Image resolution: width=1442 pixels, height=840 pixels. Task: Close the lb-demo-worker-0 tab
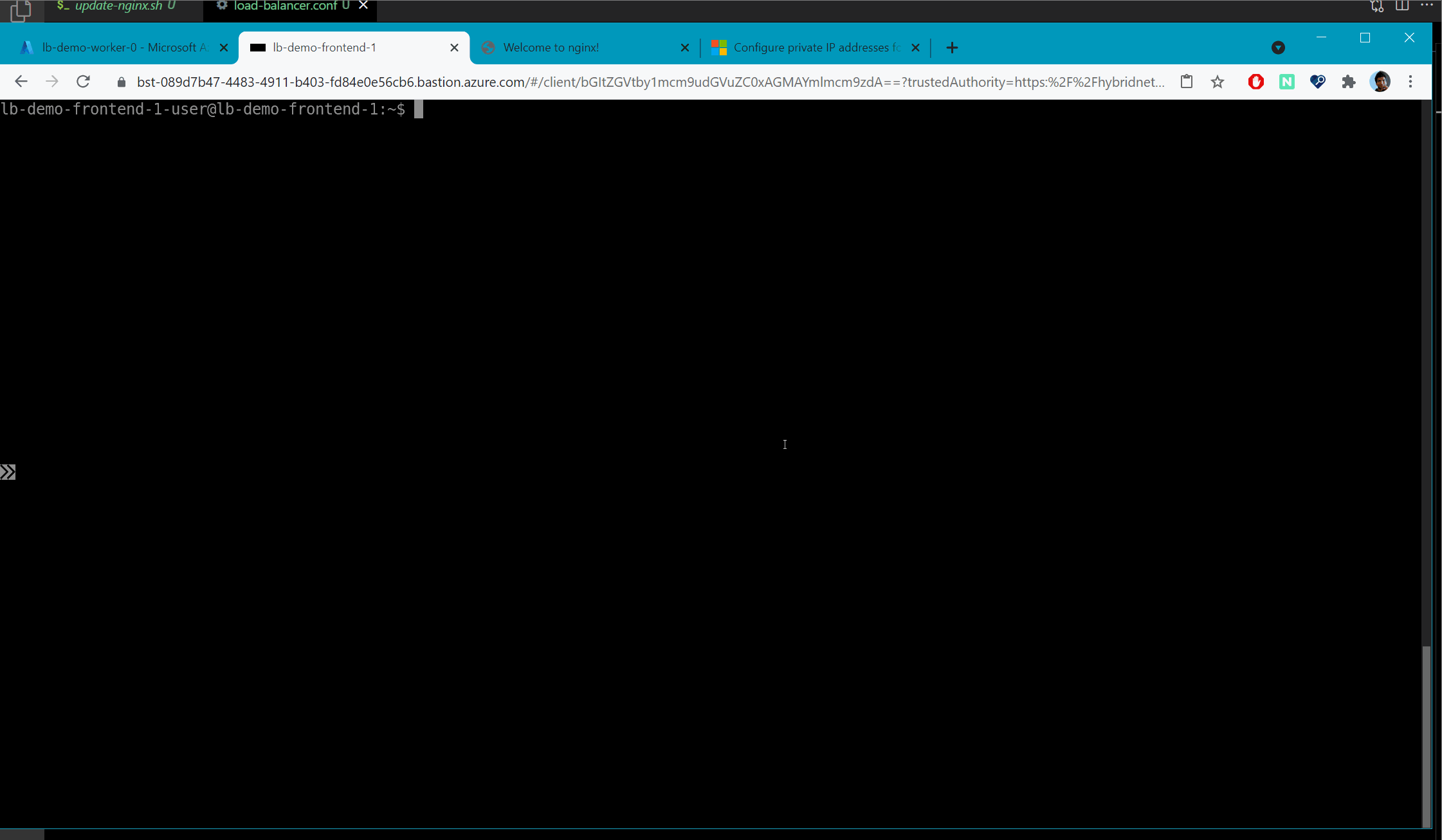(x=224, y=48)
